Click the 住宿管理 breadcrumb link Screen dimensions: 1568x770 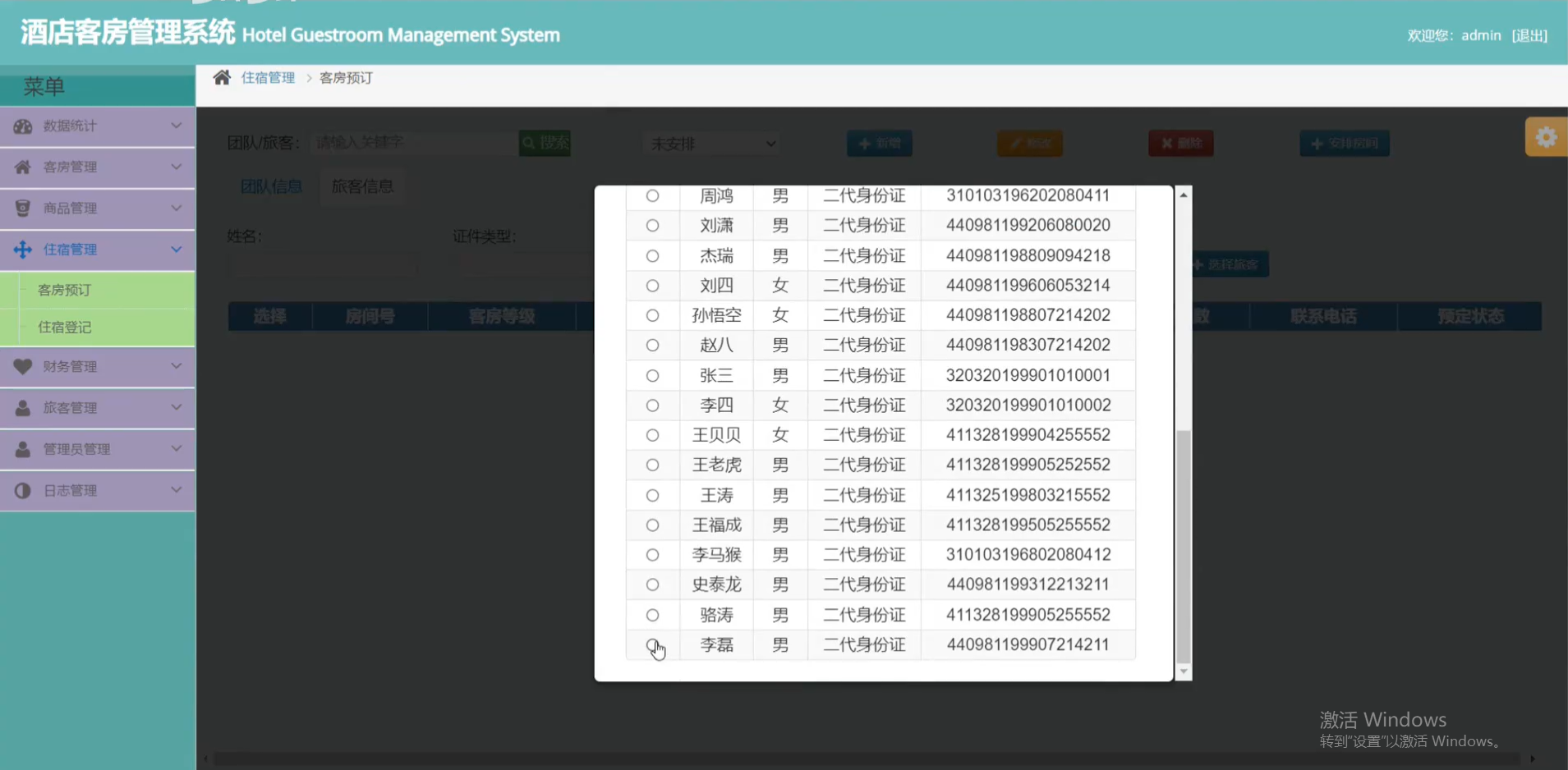coord(268,78)
